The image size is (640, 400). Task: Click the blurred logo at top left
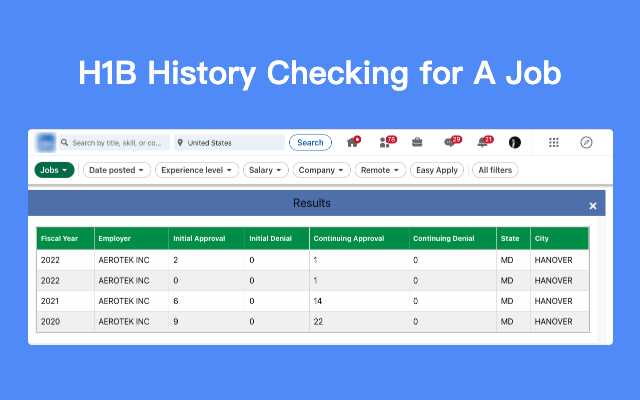click(x=45, y=143)
